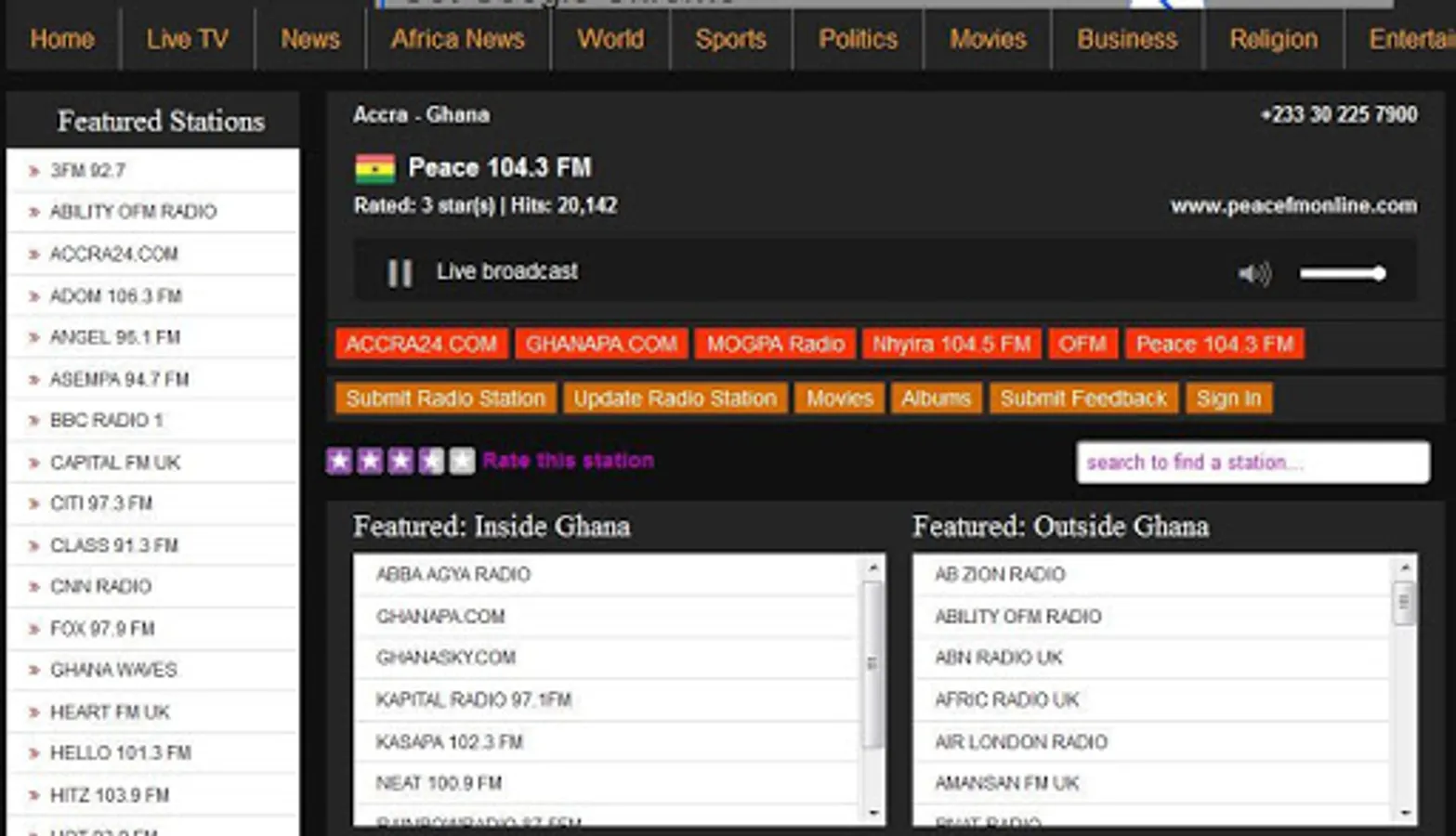Select the ACCRA24.COM red button
The image size is (1456, 836).
pyautogui.click(x=421, y=345)
